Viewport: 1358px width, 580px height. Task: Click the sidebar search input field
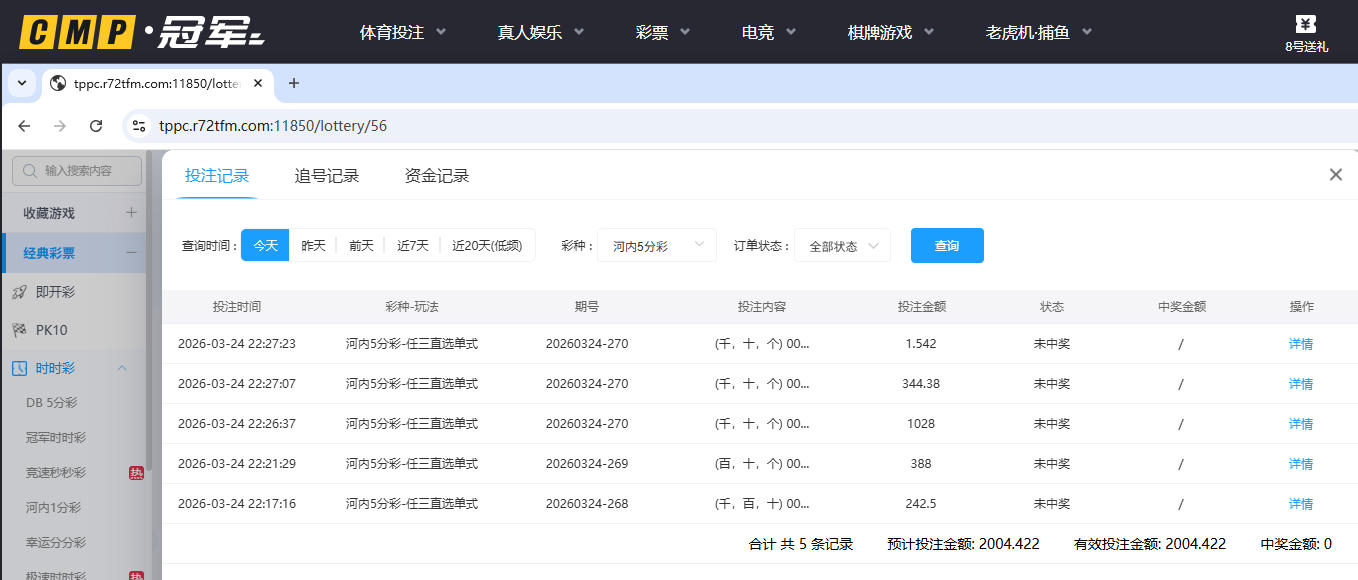pyautogui.click(x=77, y=171)
